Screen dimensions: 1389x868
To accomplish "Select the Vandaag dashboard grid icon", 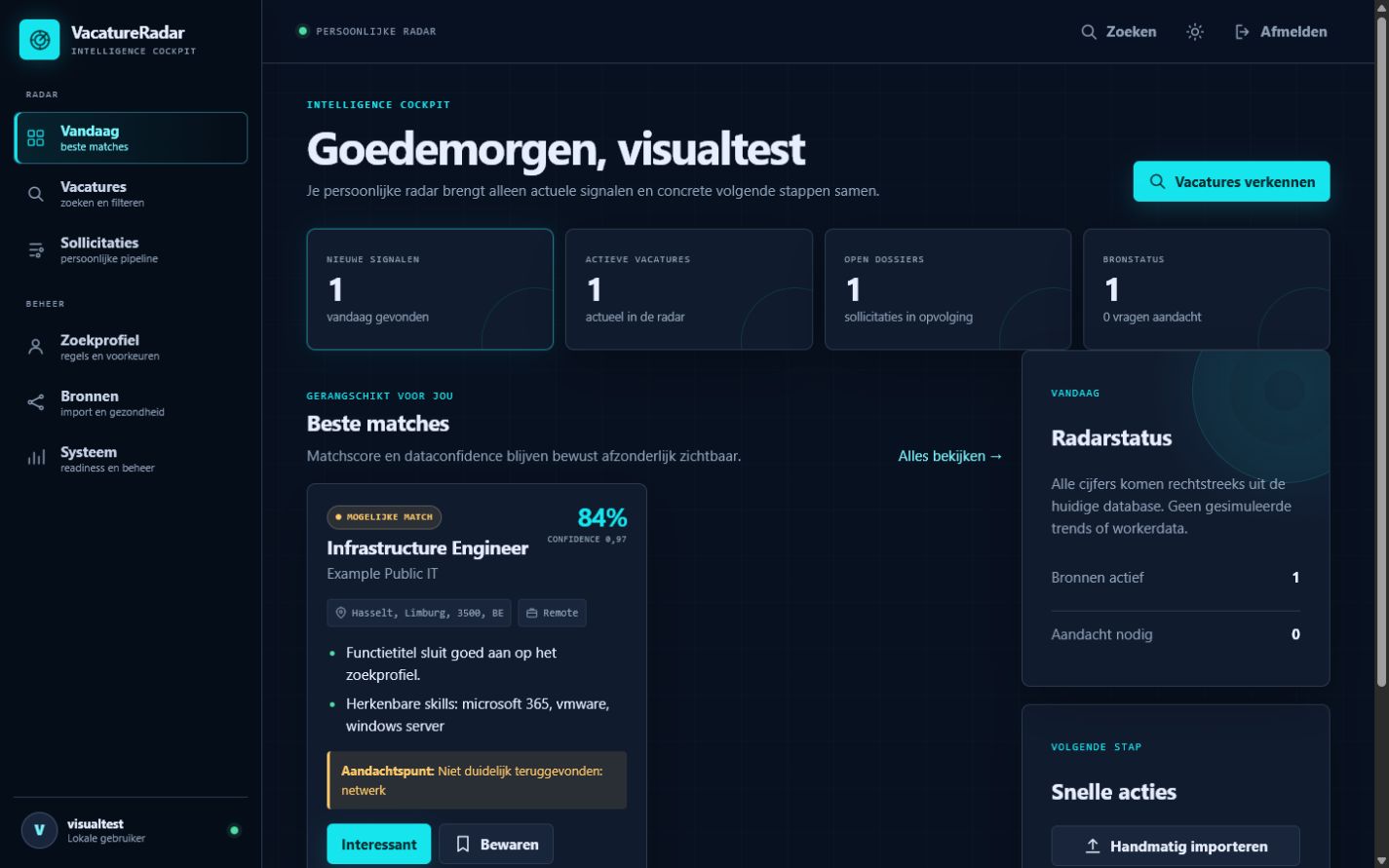I will pos(36,138).
